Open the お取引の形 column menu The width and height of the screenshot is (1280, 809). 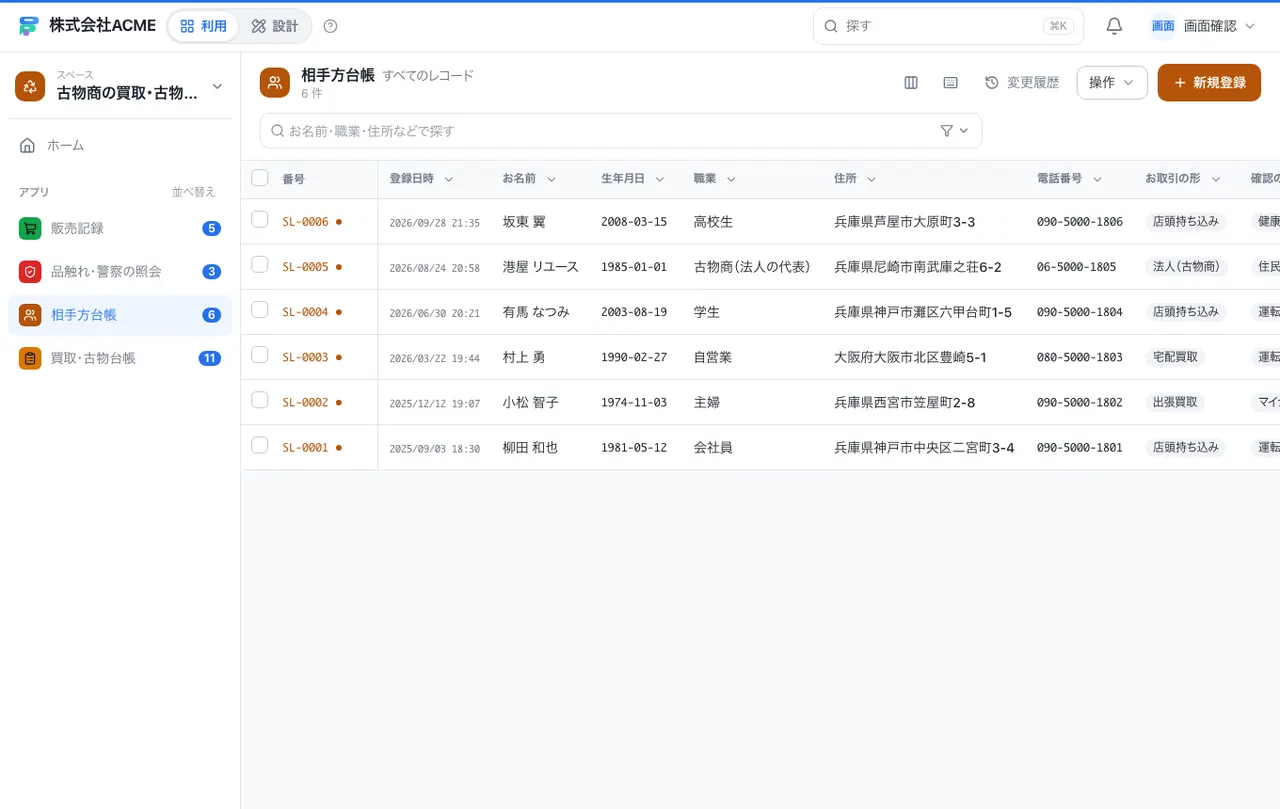coord(1216,179)
